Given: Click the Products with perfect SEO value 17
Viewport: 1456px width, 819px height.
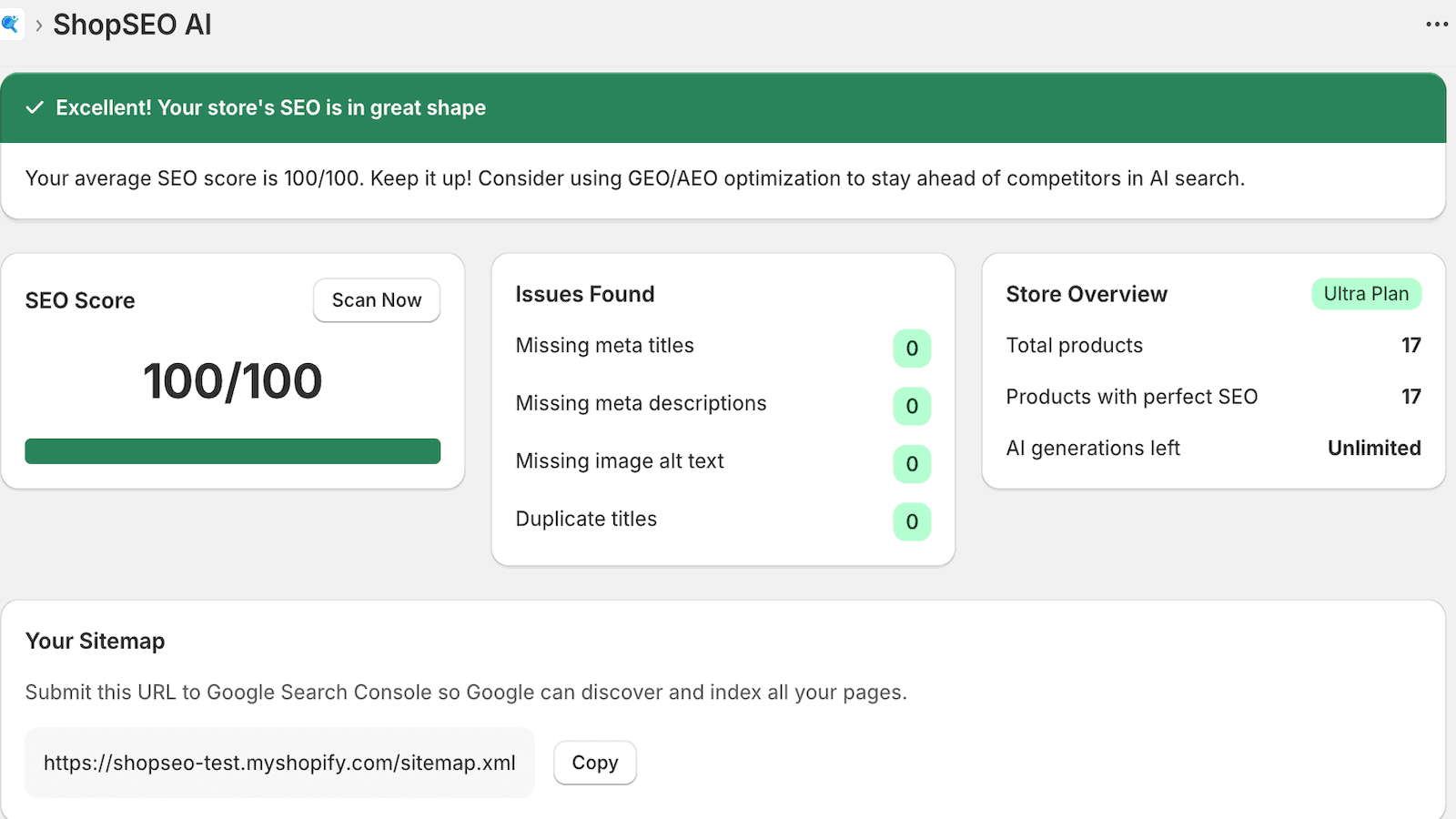Looking at the screenshot, I should (1411, 397).
